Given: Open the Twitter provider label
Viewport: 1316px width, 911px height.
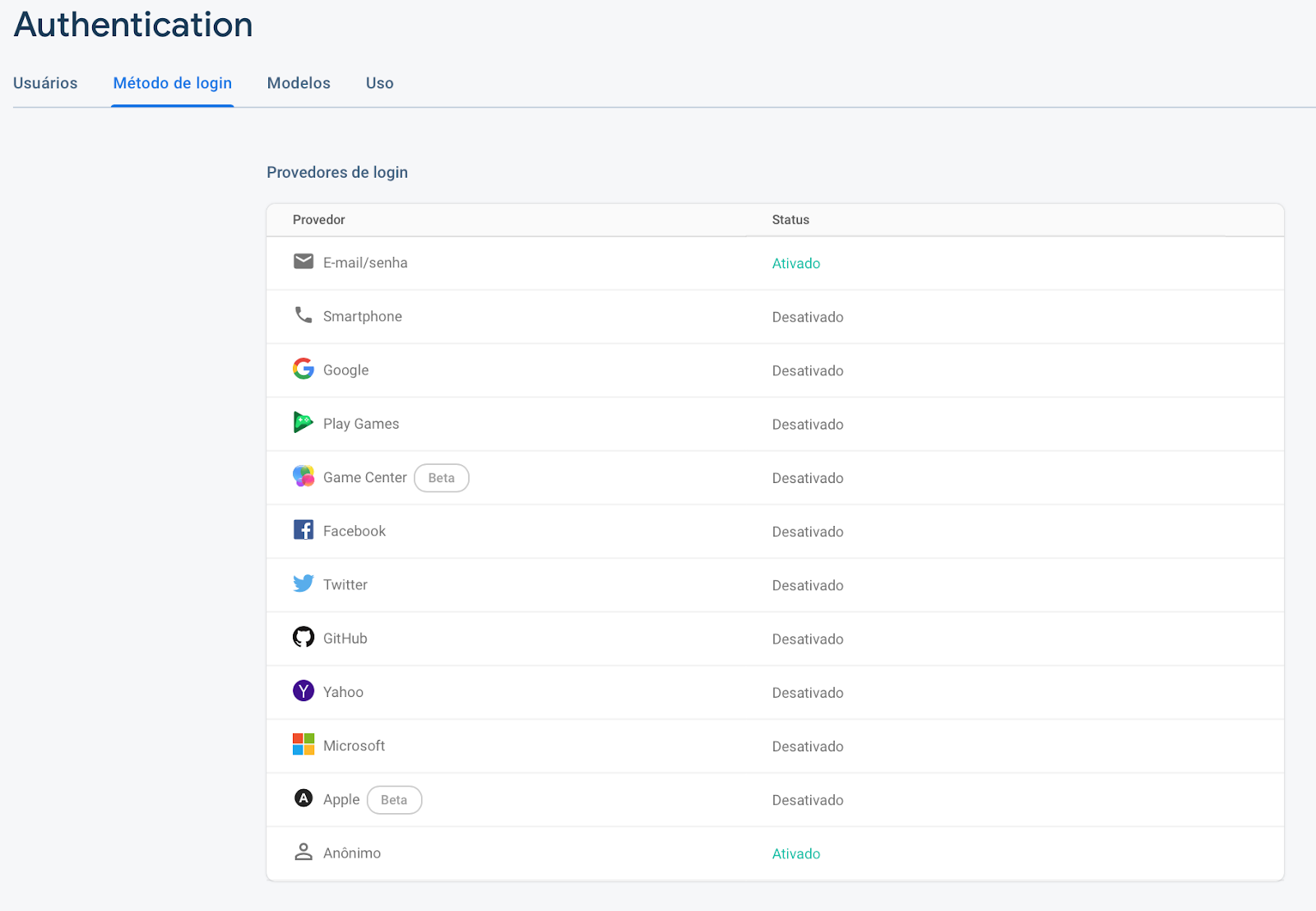Looking at the screenshot, I should click(x=345, y=585).
